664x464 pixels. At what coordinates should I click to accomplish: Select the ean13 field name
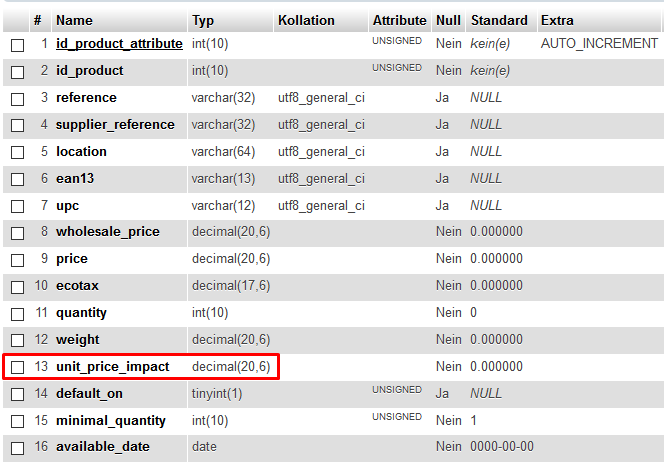[75, 179]
